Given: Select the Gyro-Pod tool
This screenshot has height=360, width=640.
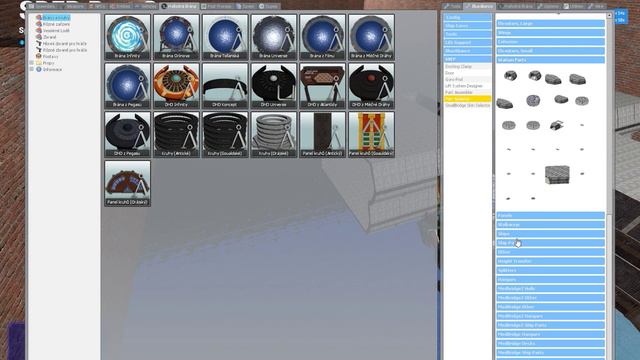Looking at the screenshot, I should 467,79.
